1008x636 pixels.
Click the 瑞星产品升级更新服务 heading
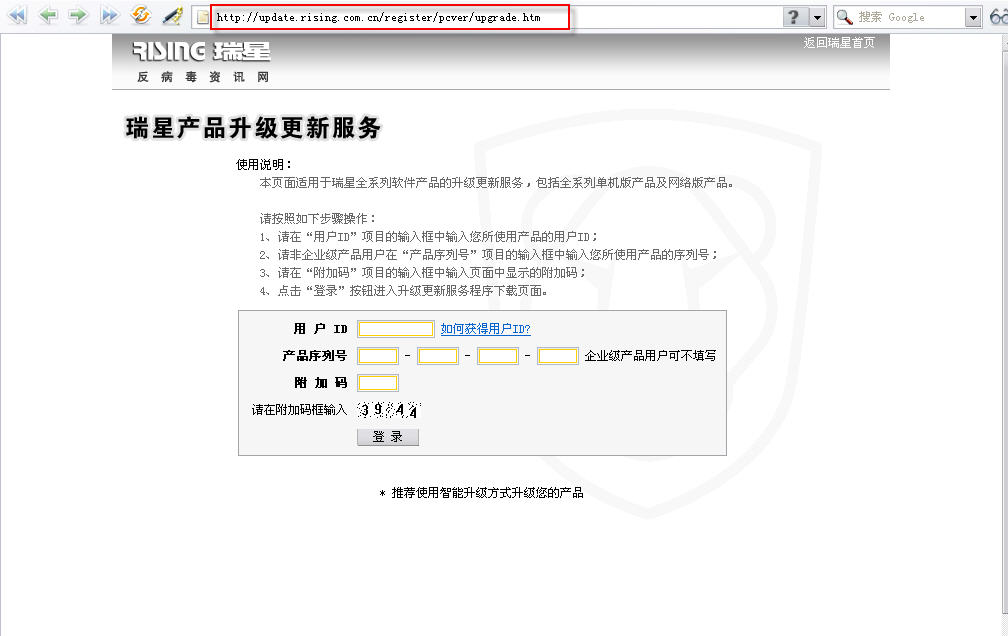click(x=253, y=128)
